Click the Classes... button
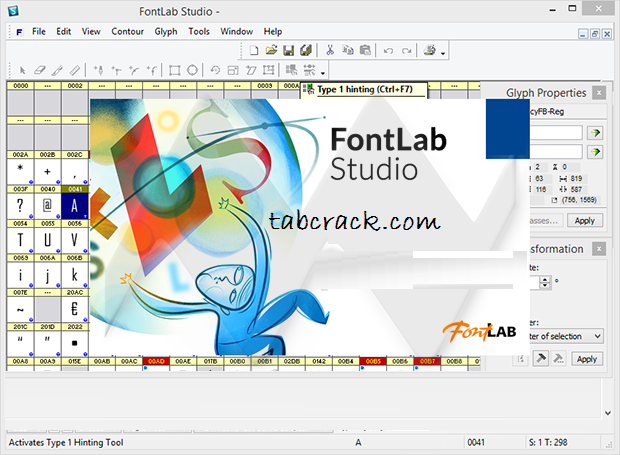Viewport: 620px width, 455px height. click(546, 221)
